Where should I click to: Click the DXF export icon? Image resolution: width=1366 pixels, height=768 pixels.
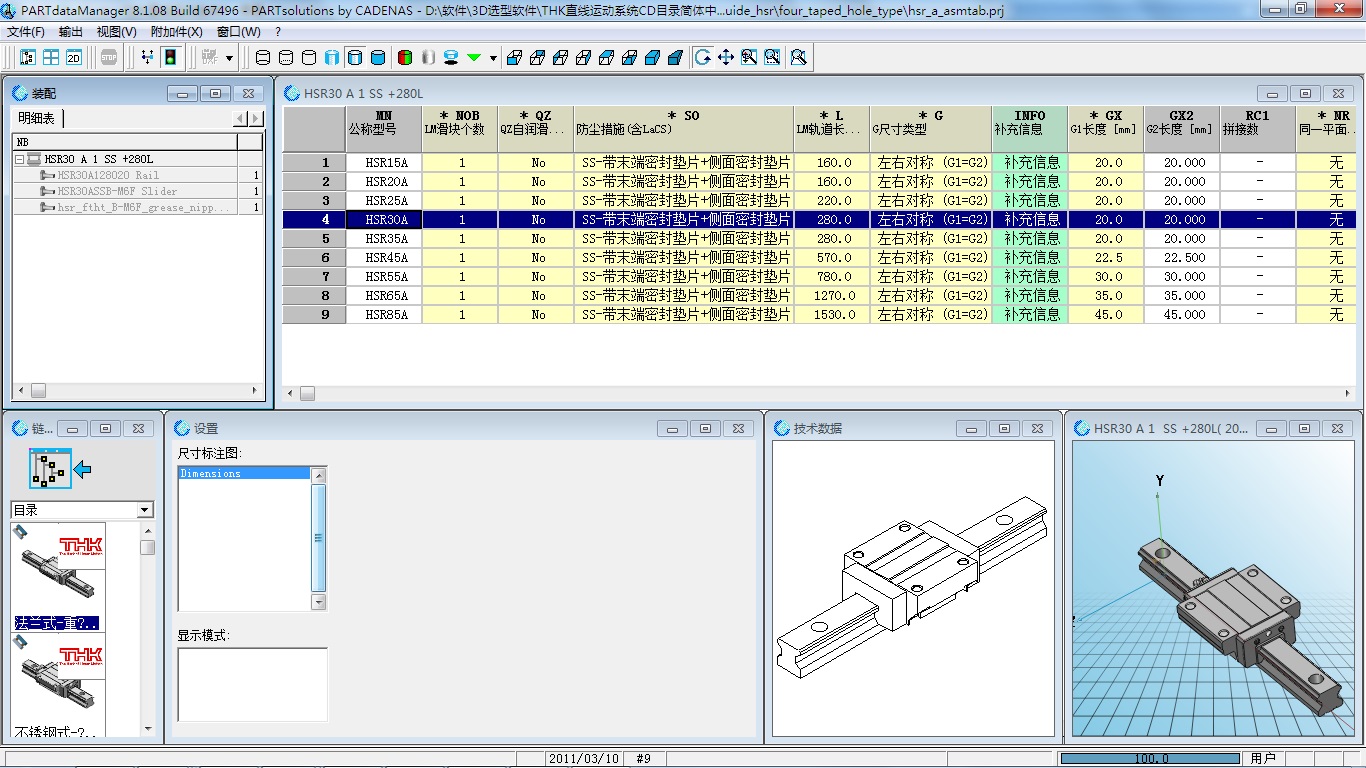(x=209, y=58)
